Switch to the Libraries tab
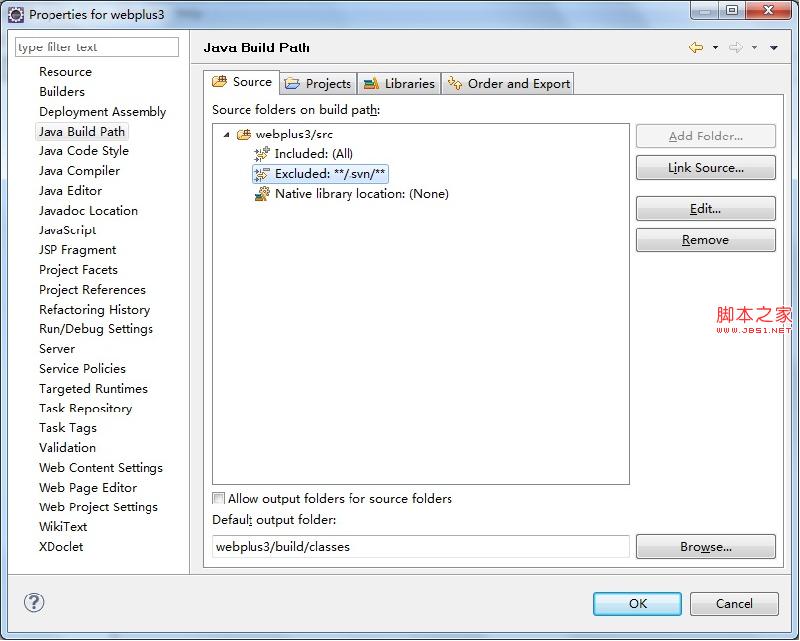This screenshot has height=641, width=800. pos(399,83)
